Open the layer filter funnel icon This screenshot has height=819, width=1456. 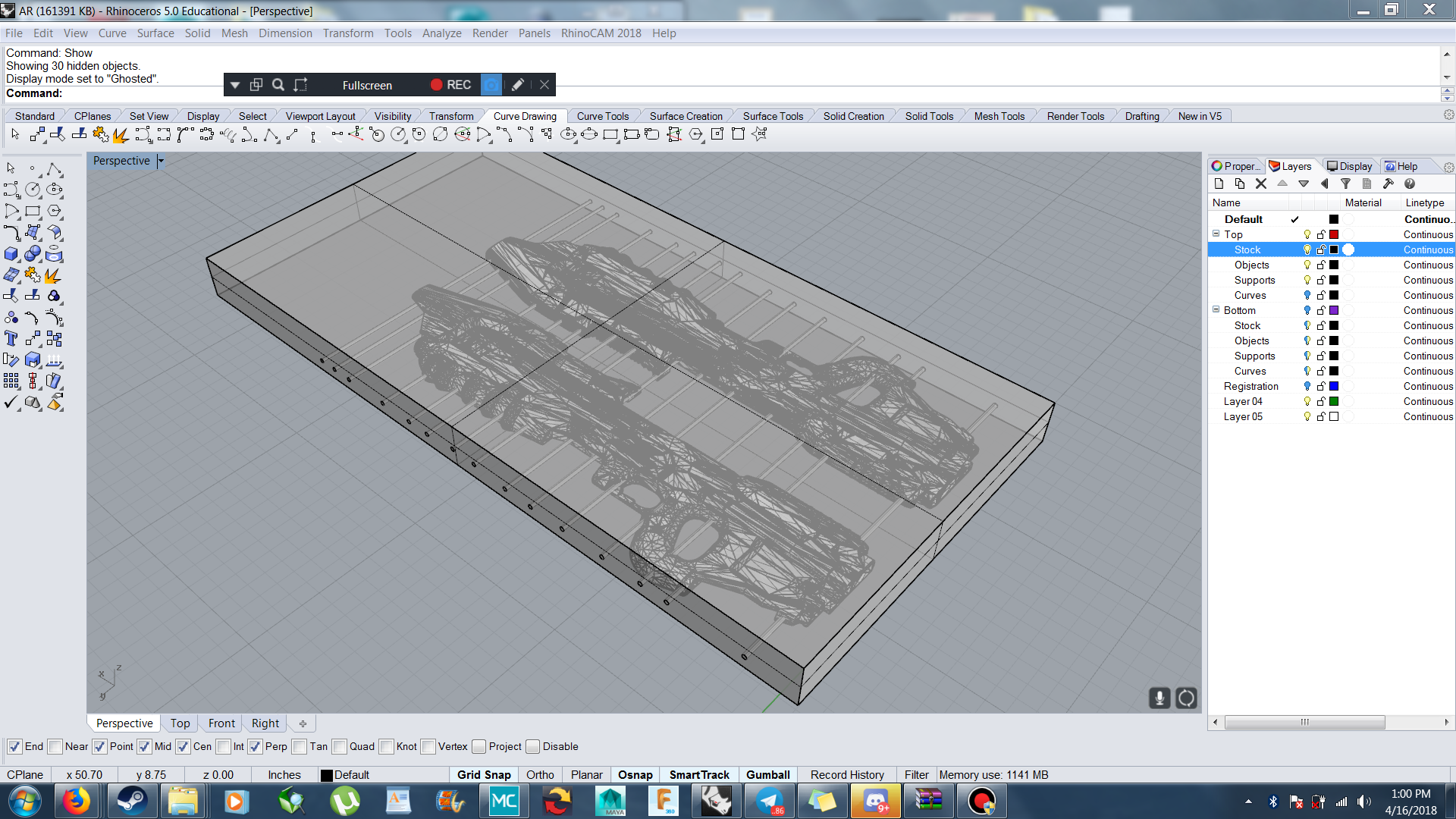1345,184
